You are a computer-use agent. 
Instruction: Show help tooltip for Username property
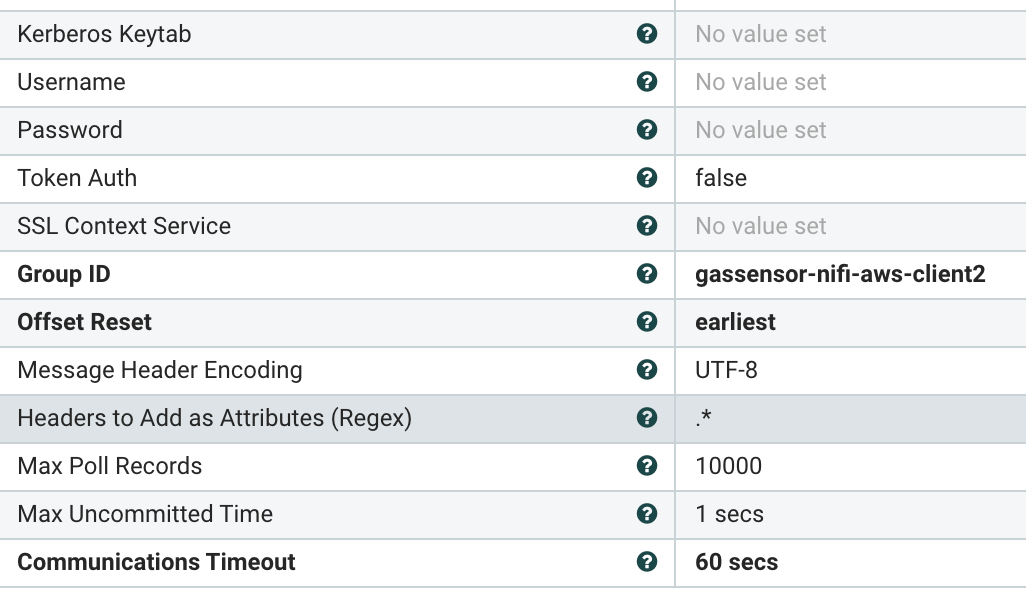tap(647, 82)
